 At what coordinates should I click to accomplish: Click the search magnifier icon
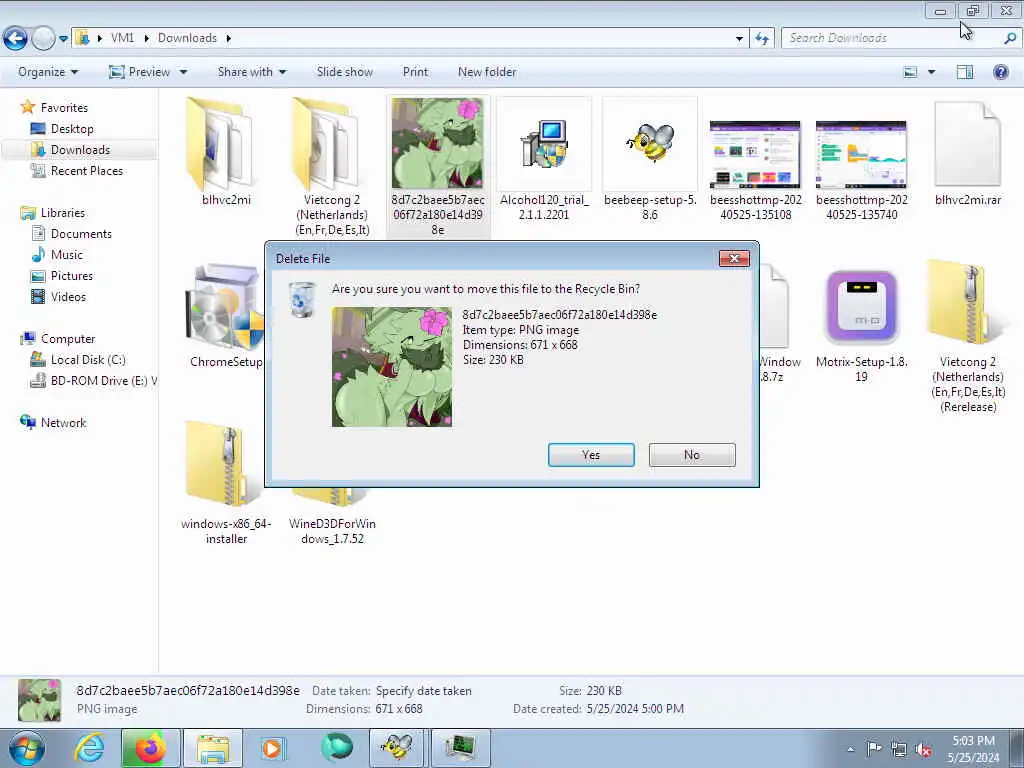pyautogui.click(x=1010, y=38)
